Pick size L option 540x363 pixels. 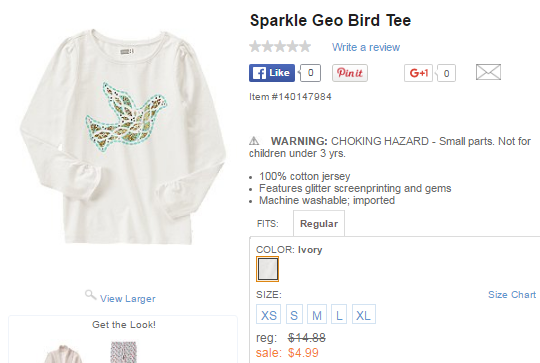coord(339,314)
